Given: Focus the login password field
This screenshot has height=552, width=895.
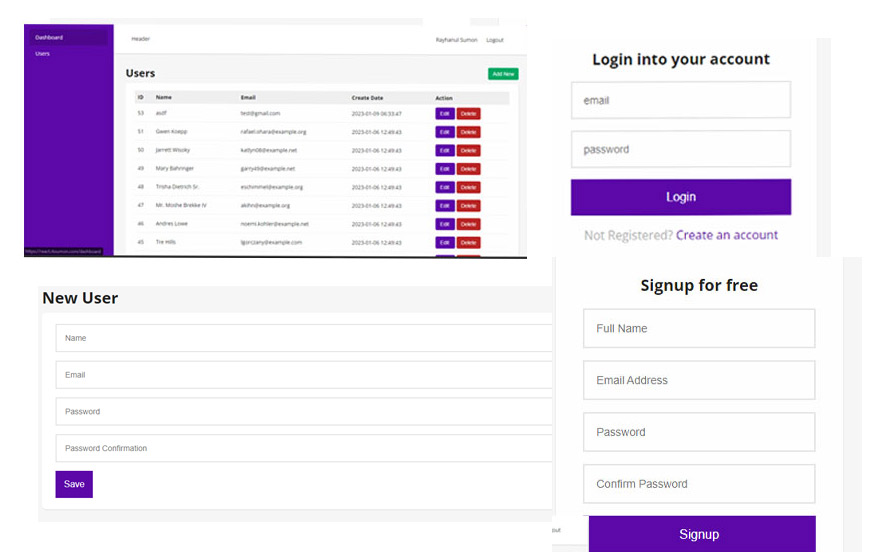Looking at the screenshot, I should pos(680,149).
